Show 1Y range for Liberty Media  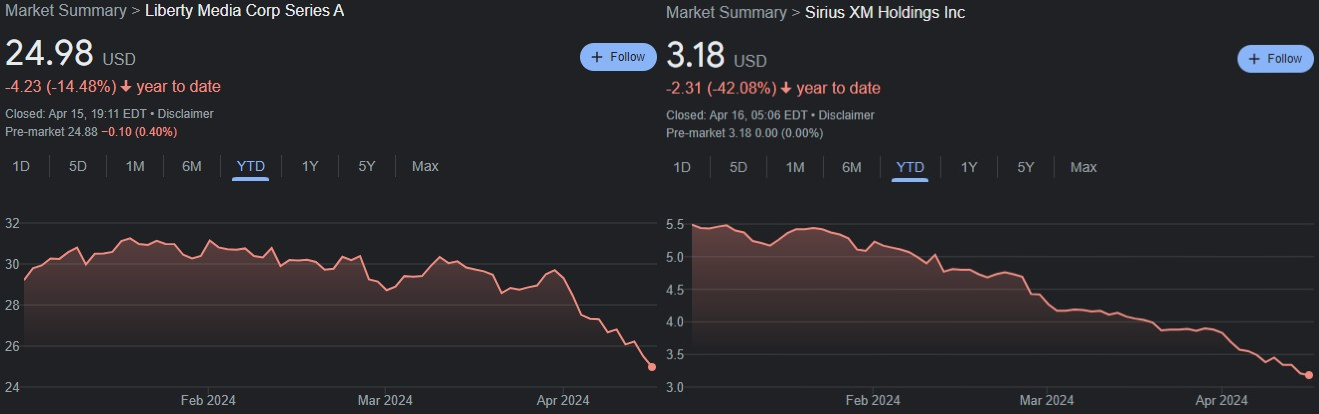point(310,166)
